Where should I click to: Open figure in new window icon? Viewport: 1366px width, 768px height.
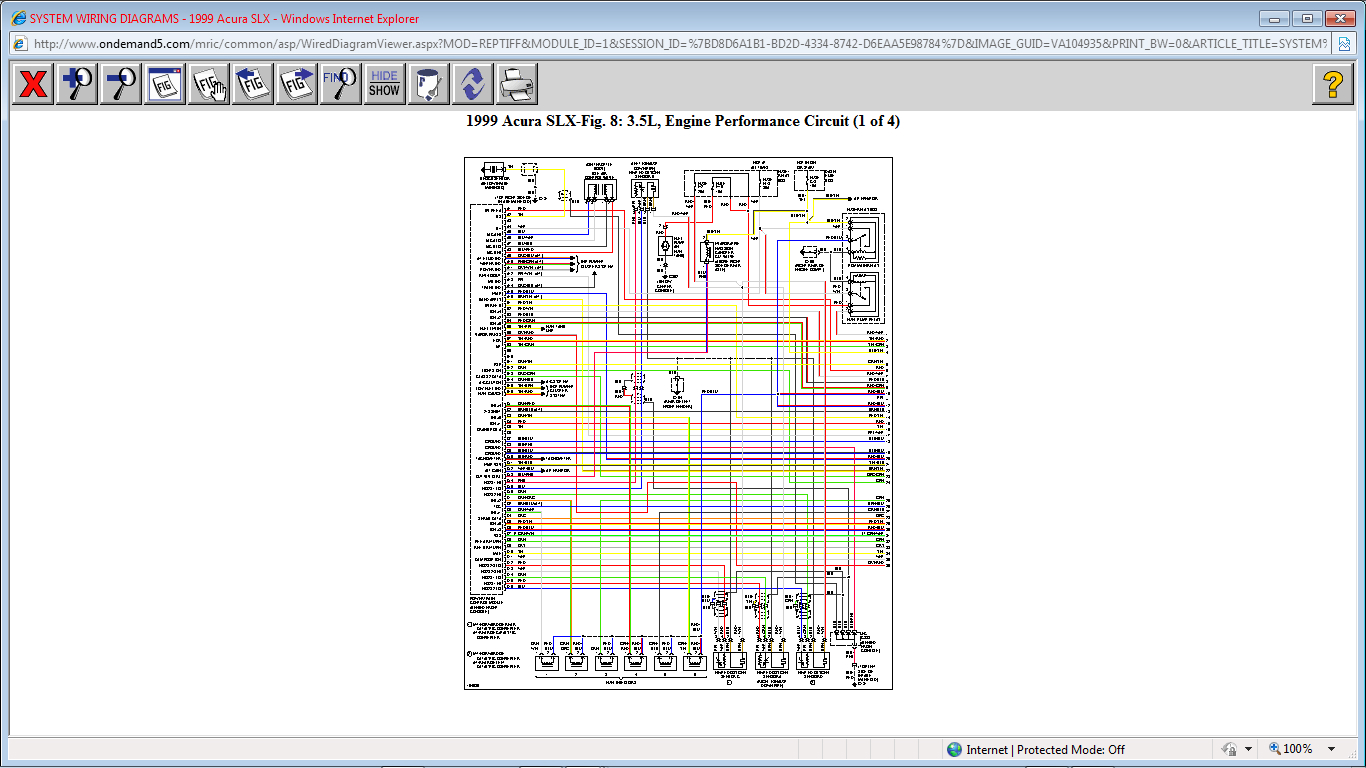point(165,84)
